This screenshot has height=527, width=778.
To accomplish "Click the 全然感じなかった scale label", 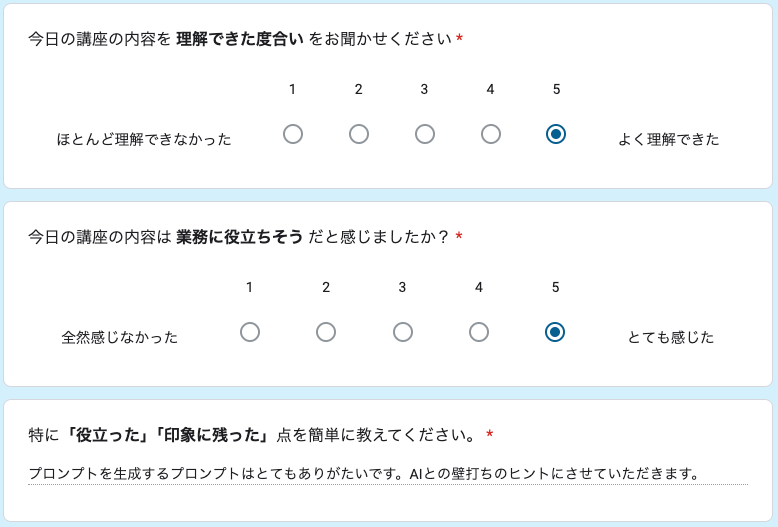I will click(120, 337).
